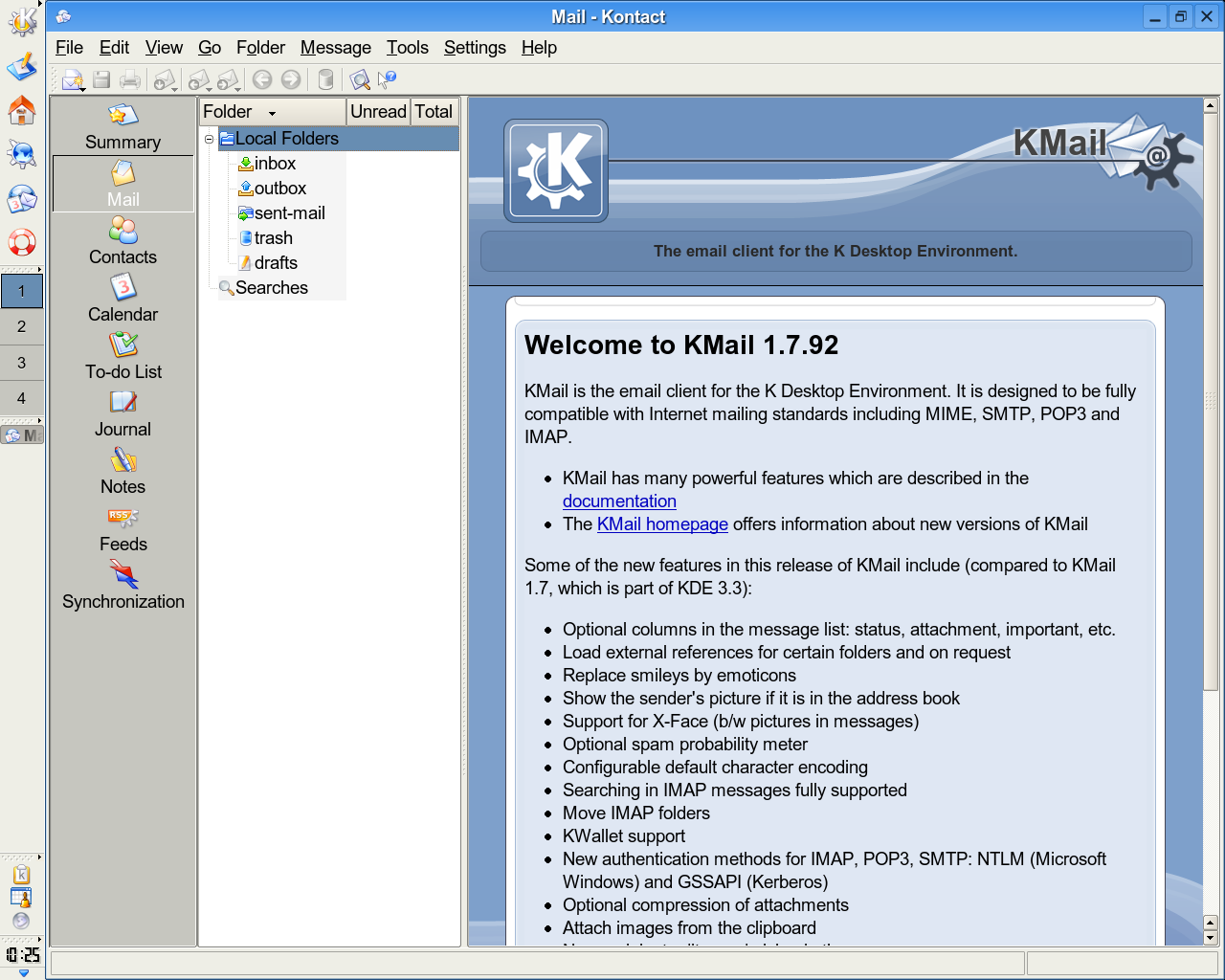The height and width of the screenshot is (980, 1225).
Task: Open the New Message dropdown arrow
Action: (x=83, y=89)
